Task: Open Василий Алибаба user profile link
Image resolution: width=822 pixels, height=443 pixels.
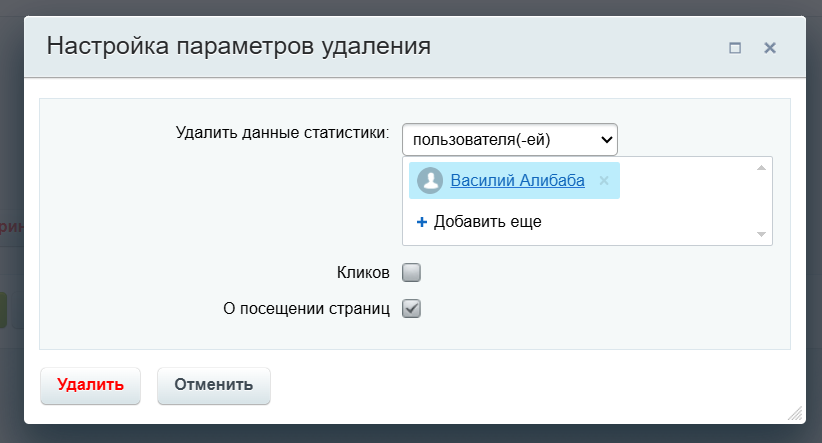Action: coord(517,181)
